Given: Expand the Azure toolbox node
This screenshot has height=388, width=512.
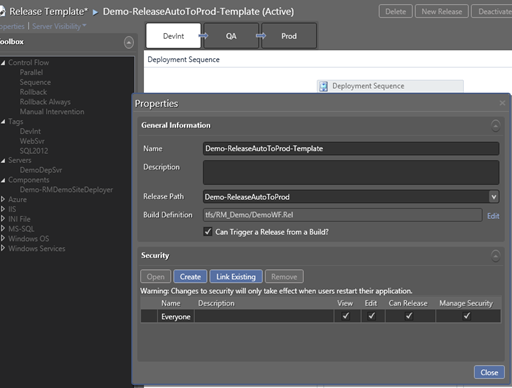Looking at the screenshot, I should coord(3,199).
